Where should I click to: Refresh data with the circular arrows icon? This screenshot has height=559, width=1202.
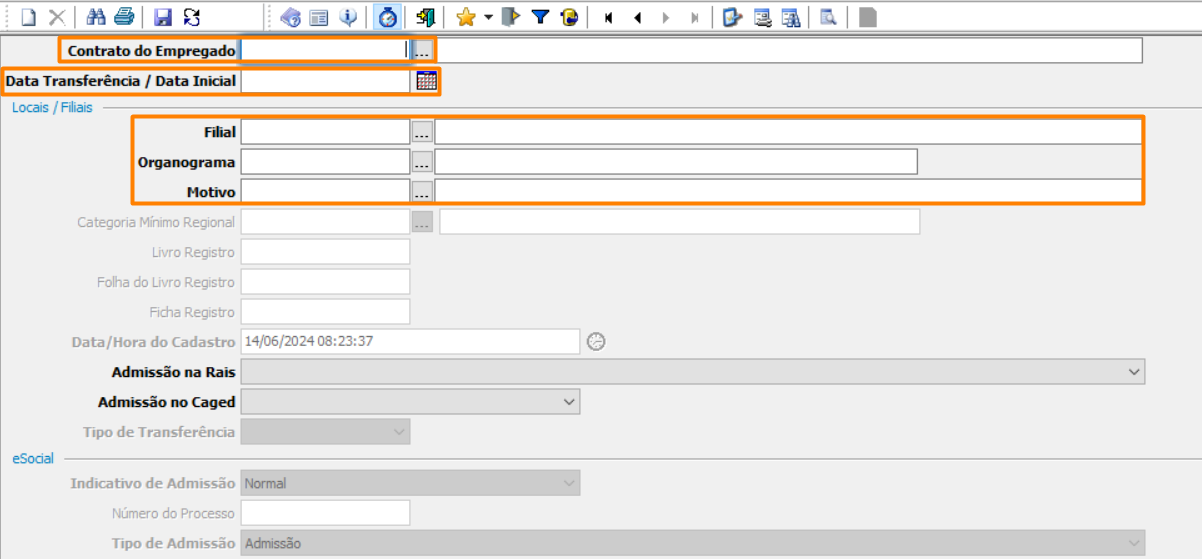(191, 17)
